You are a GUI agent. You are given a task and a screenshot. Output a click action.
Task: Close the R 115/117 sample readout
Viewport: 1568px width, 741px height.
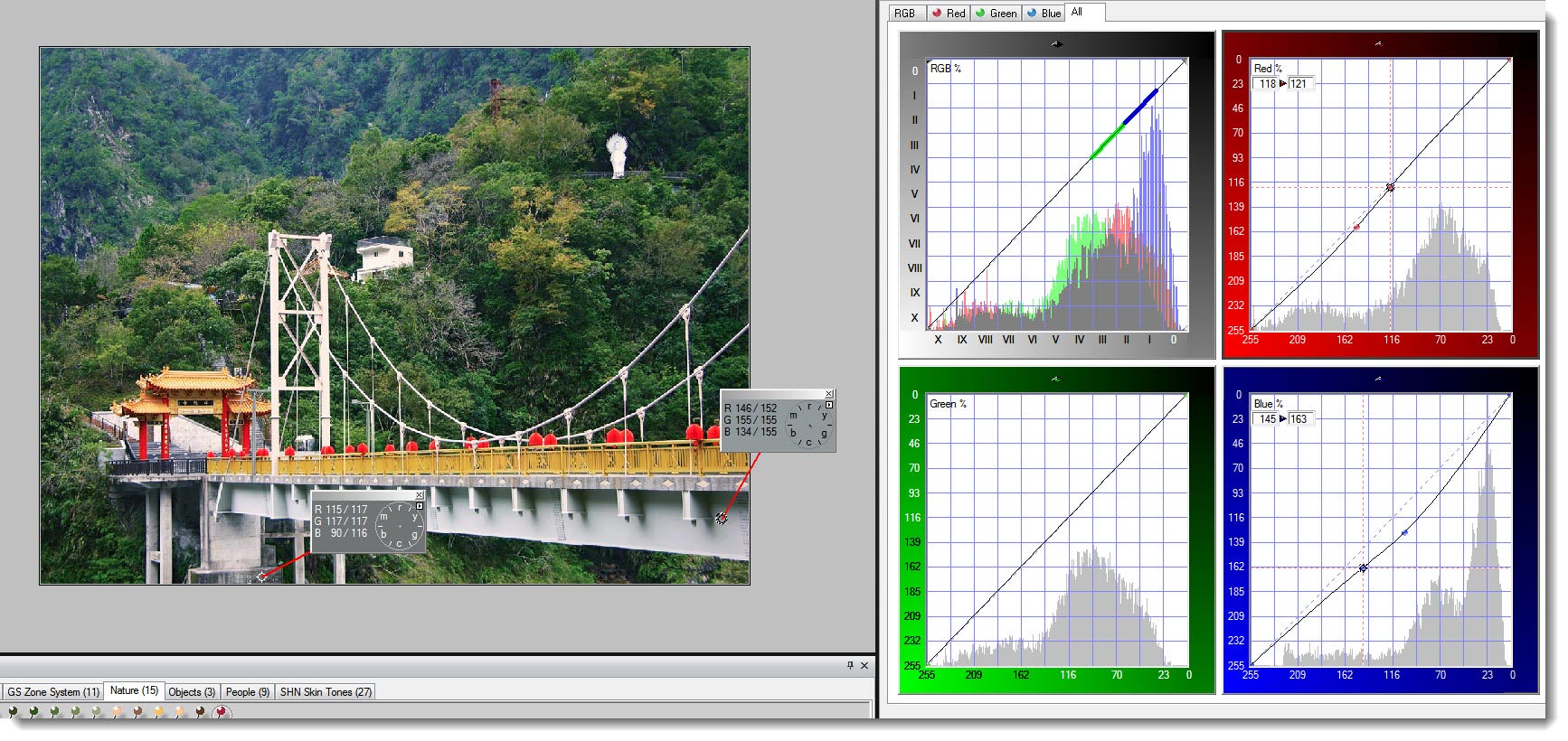pos(420,495)
